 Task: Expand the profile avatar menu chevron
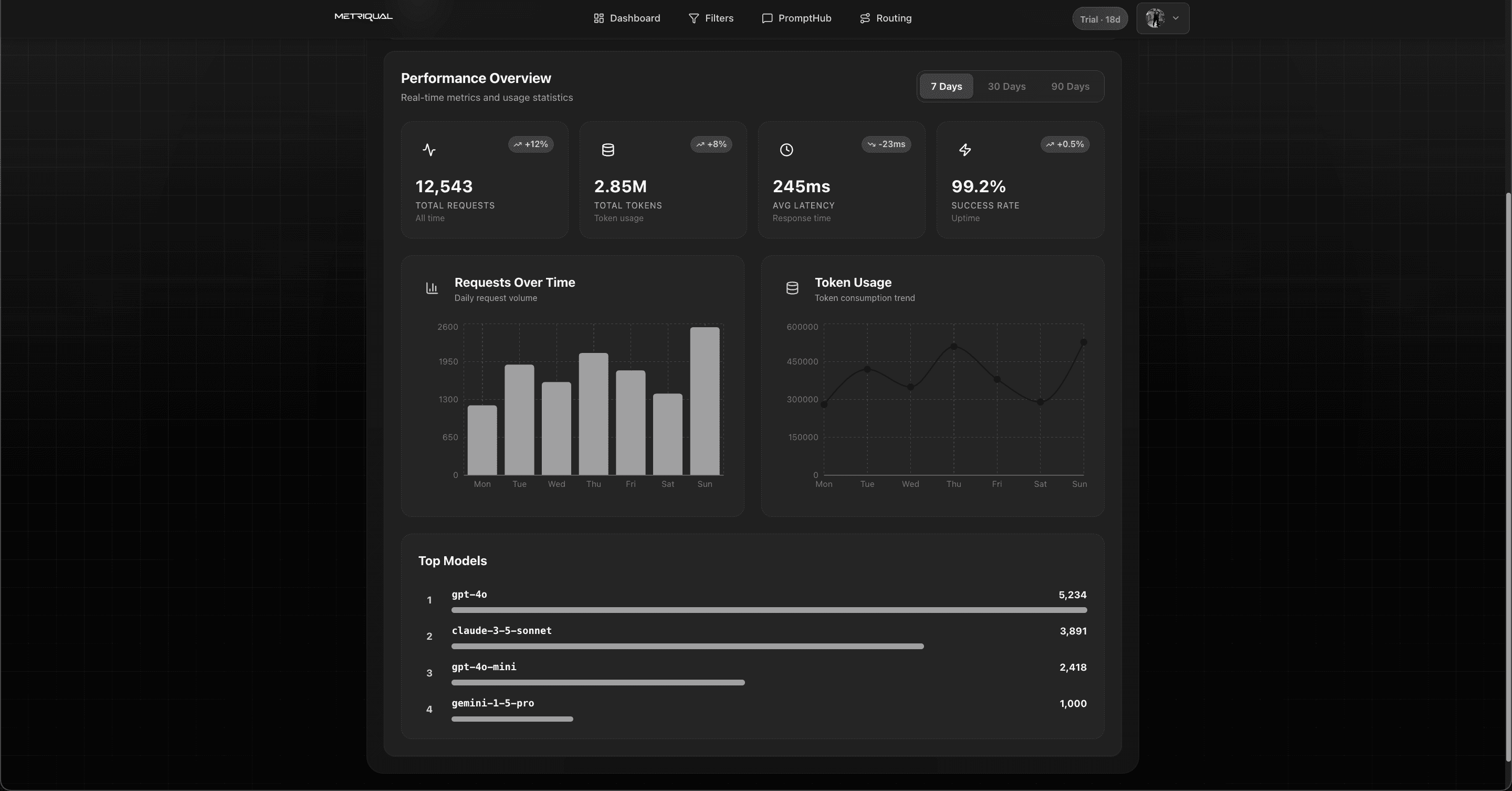click(1176, 18)
